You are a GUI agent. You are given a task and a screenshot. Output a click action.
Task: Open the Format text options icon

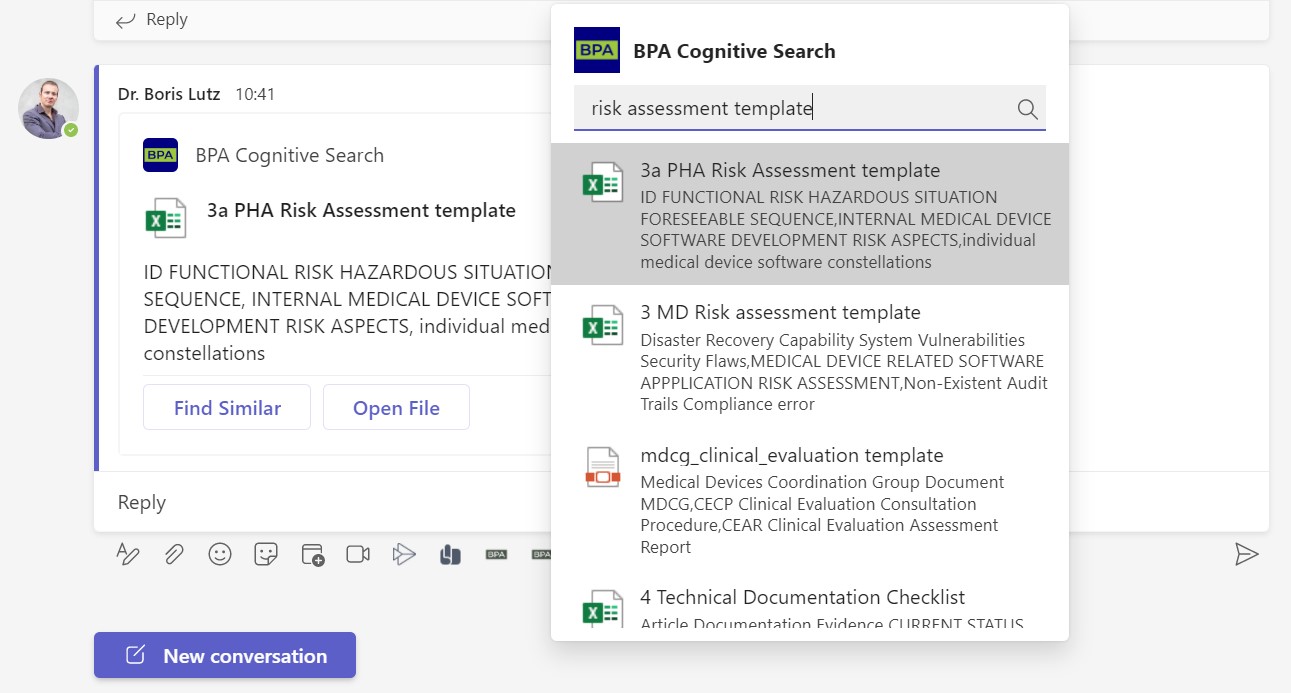pos(128,554)
